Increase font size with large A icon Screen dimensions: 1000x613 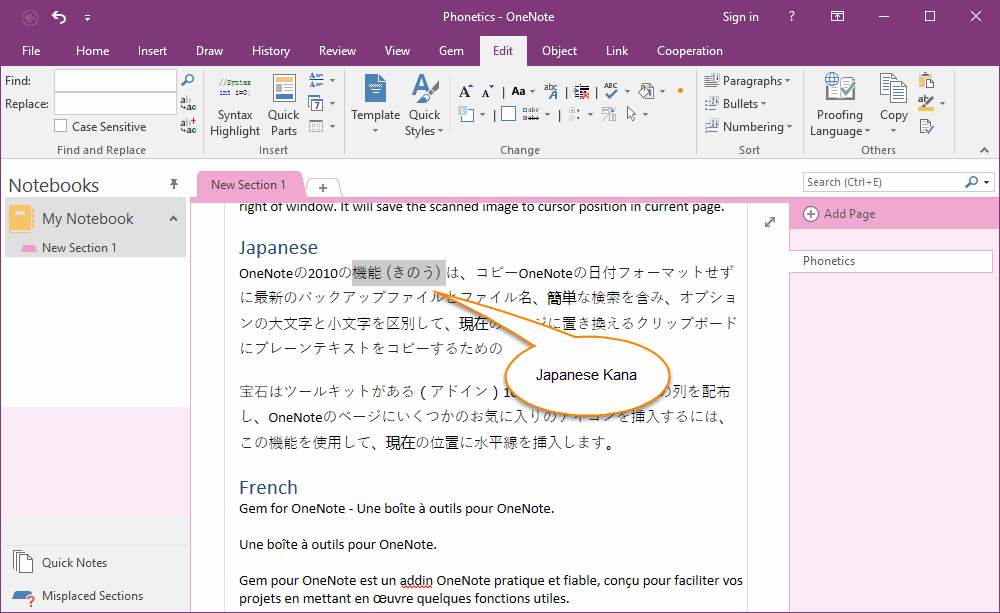[466, 92]
